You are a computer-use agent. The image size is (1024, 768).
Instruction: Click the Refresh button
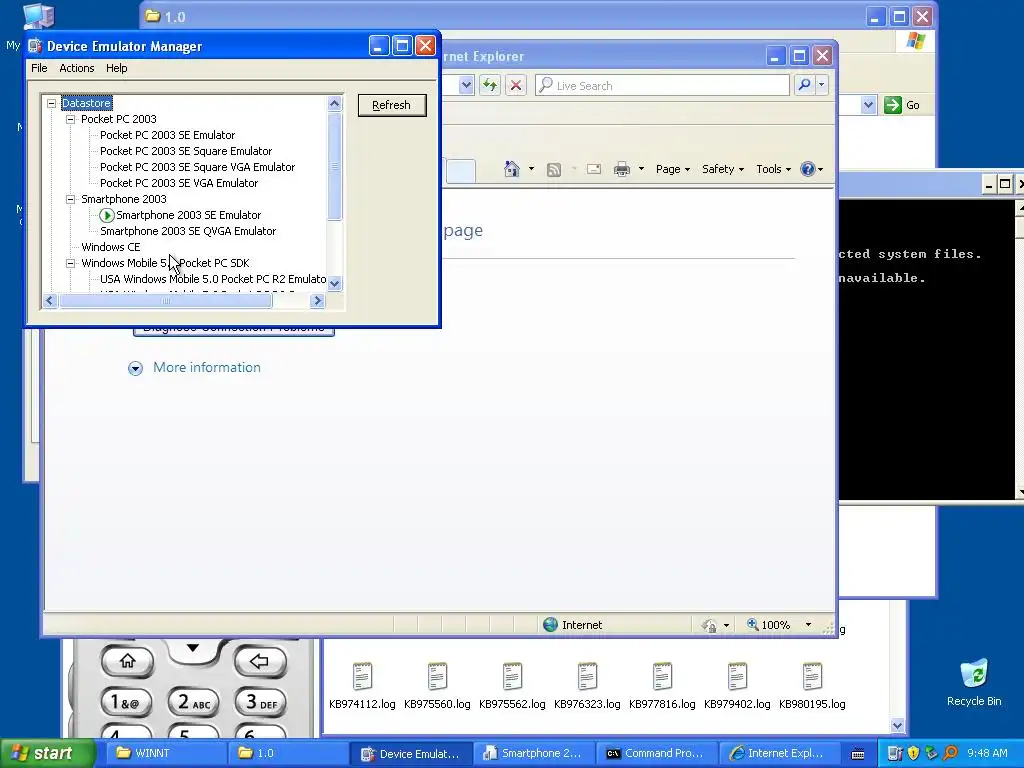(391, 105)
